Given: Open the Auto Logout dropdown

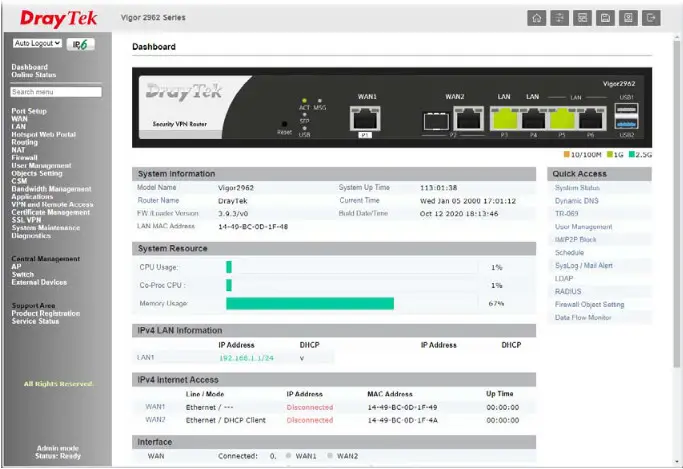Looking at the screenshot, I should 37,43.
